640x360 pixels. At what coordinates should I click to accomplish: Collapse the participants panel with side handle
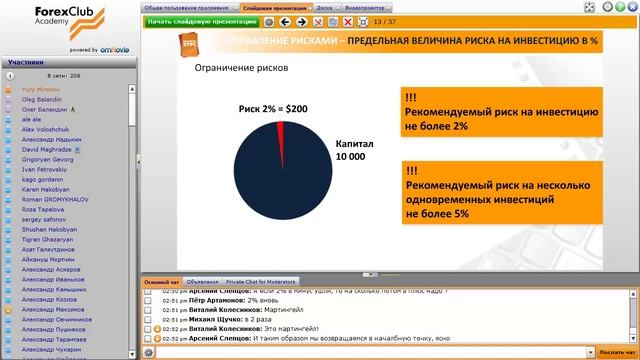(x=138, y=162)
